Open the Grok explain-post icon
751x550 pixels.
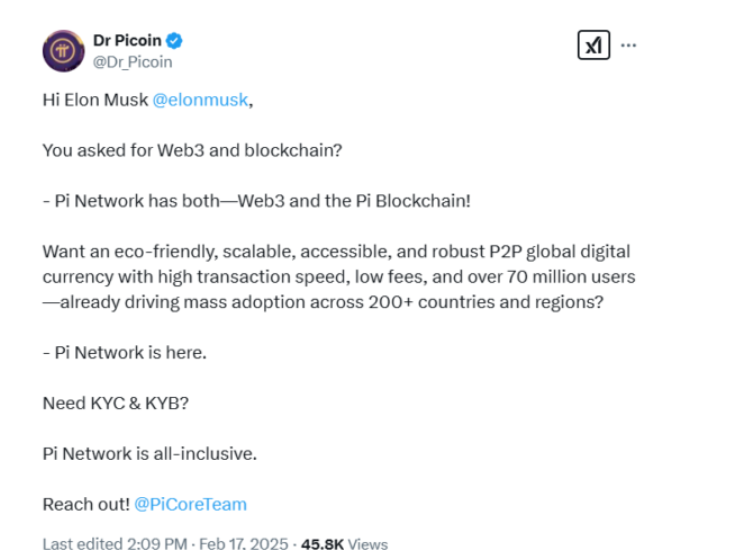pos(593,45)
